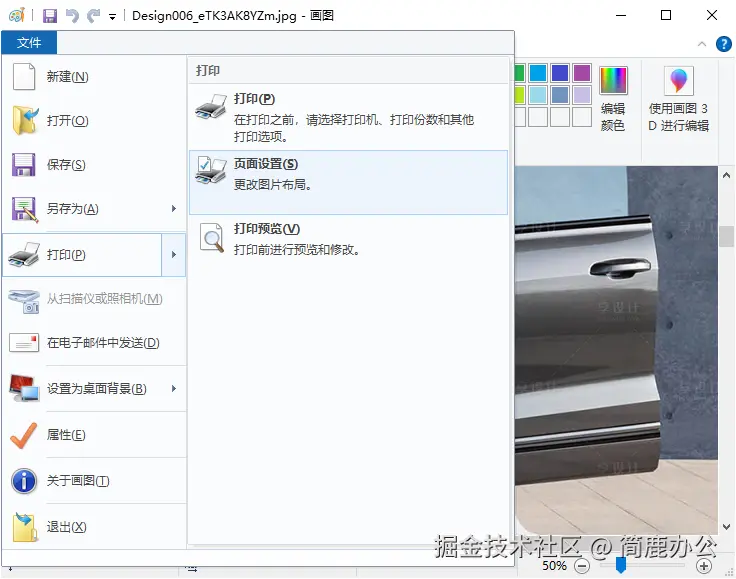Pick the light turquoise color swatch
Image resolution: width=736 pixels, height=579 pixels.
[x=538, y=95]
